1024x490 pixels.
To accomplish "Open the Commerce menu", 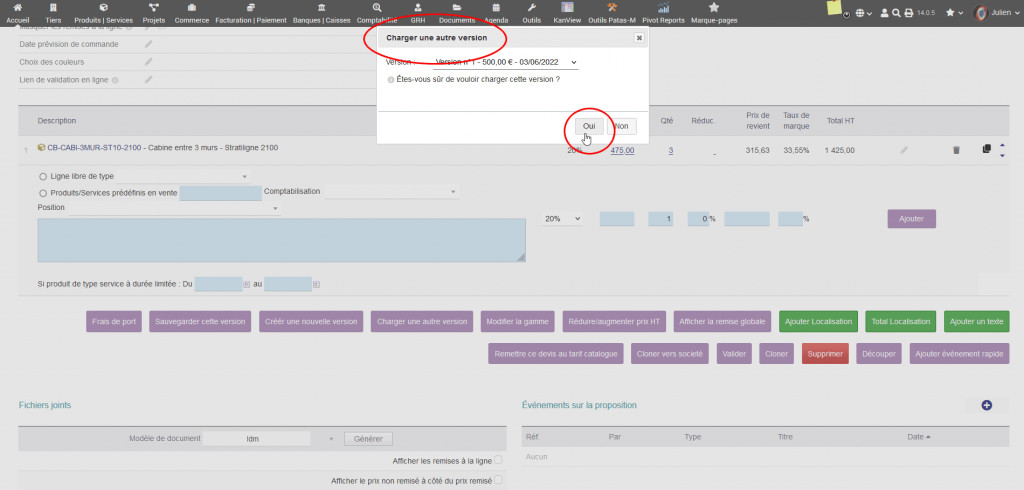I will point(192,13).
